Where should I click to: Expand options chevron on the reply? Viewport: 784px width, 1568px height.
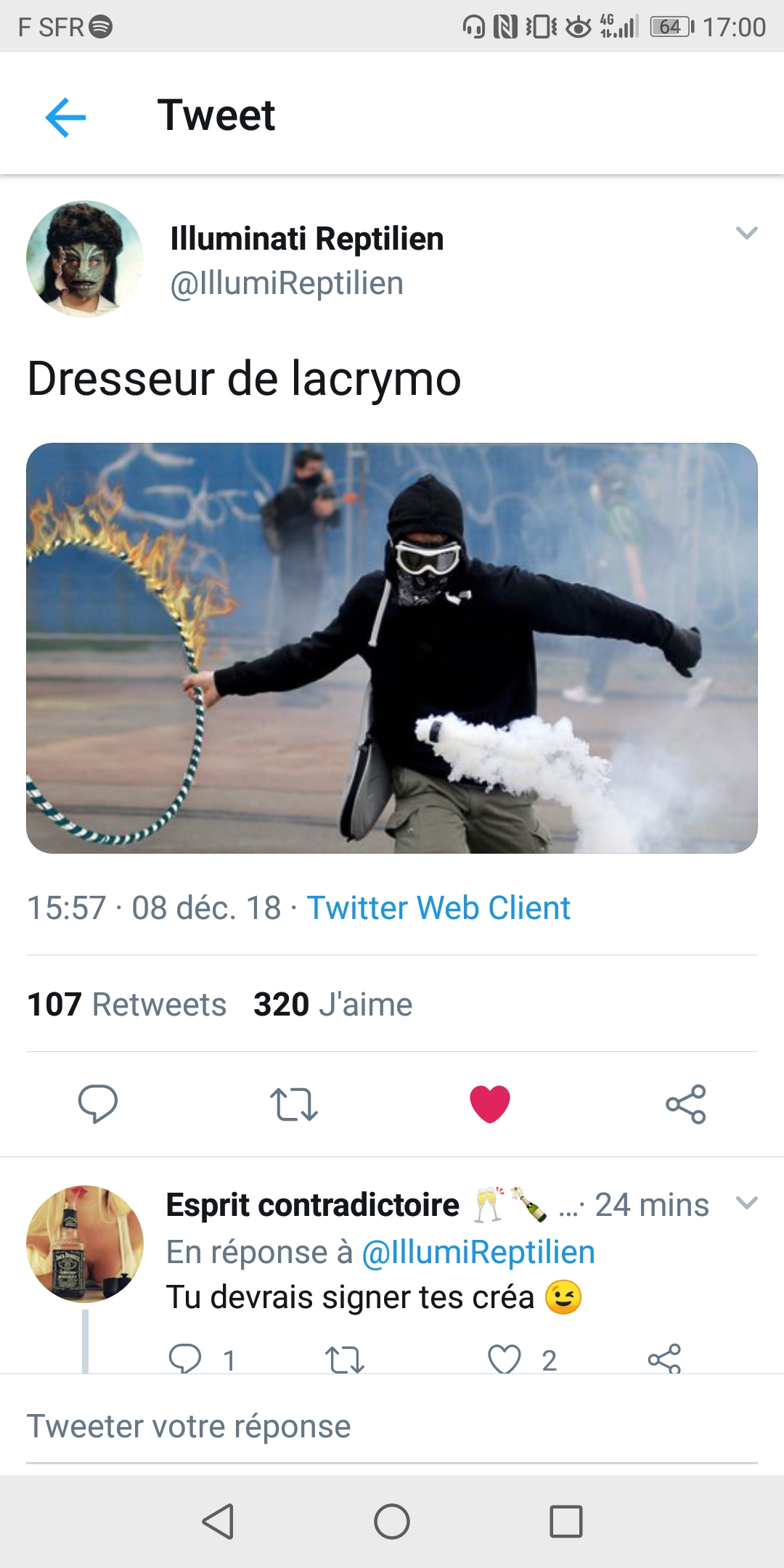[747, 1203]
